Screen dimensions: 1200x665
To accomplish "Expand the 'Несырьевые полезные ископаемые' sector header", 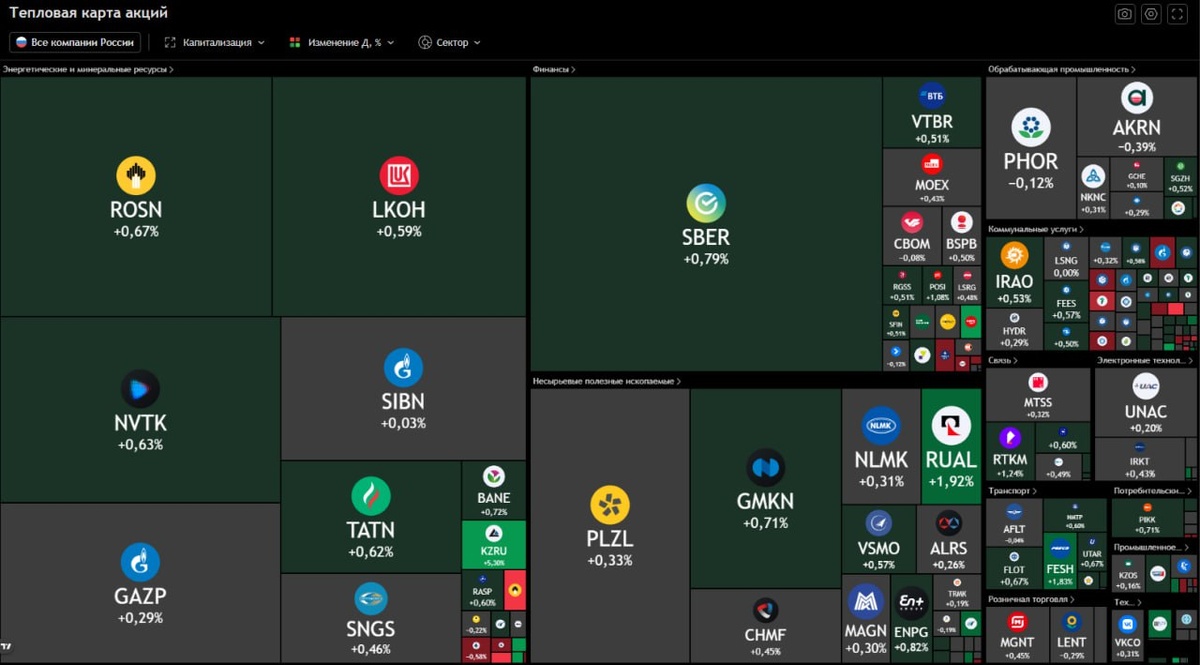I will click(x=607, y=381).
